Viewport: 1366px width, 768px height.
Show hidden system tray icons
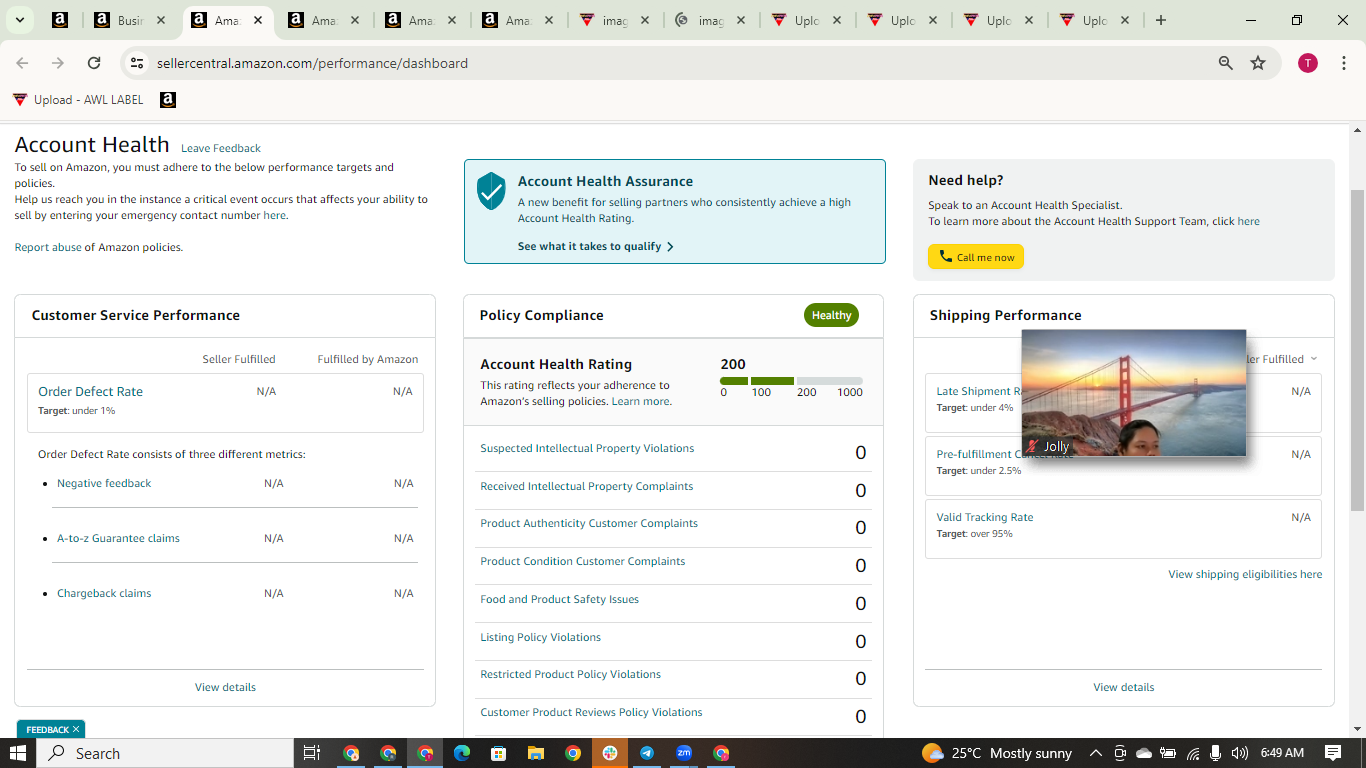click(x=1095, y=753)
